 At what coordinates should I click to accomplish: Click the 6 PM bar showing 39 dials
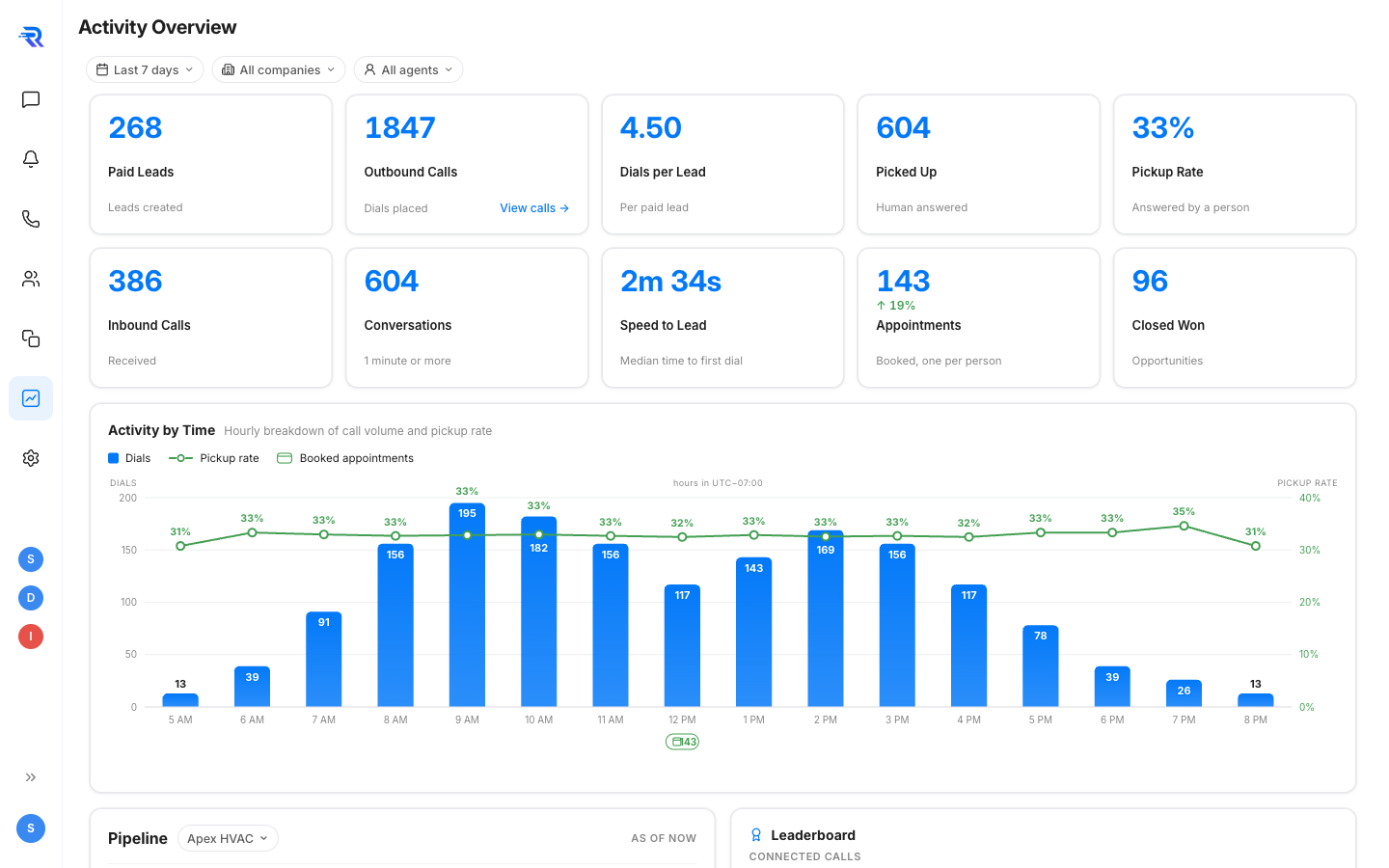coord(1112,687)
